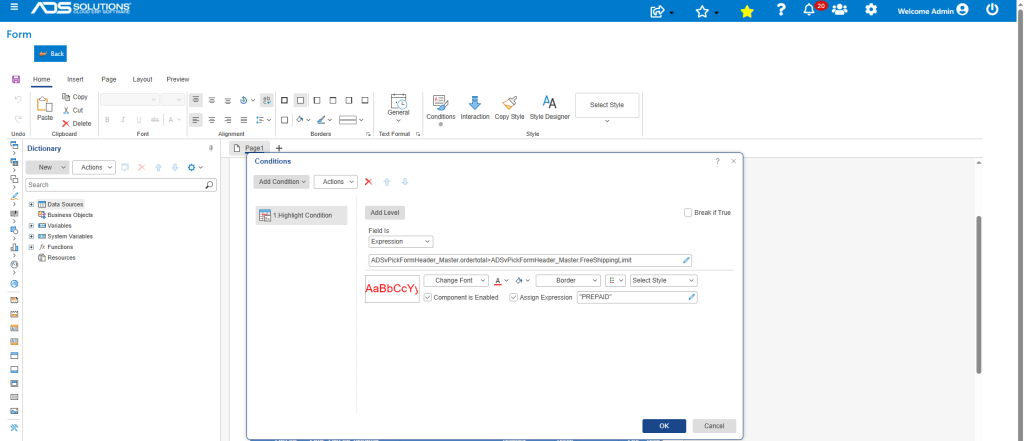Open font color A picker in dialog
The width and height of the screenshot is (1024, 441).
pyautogui.click(x=501, y=280)
